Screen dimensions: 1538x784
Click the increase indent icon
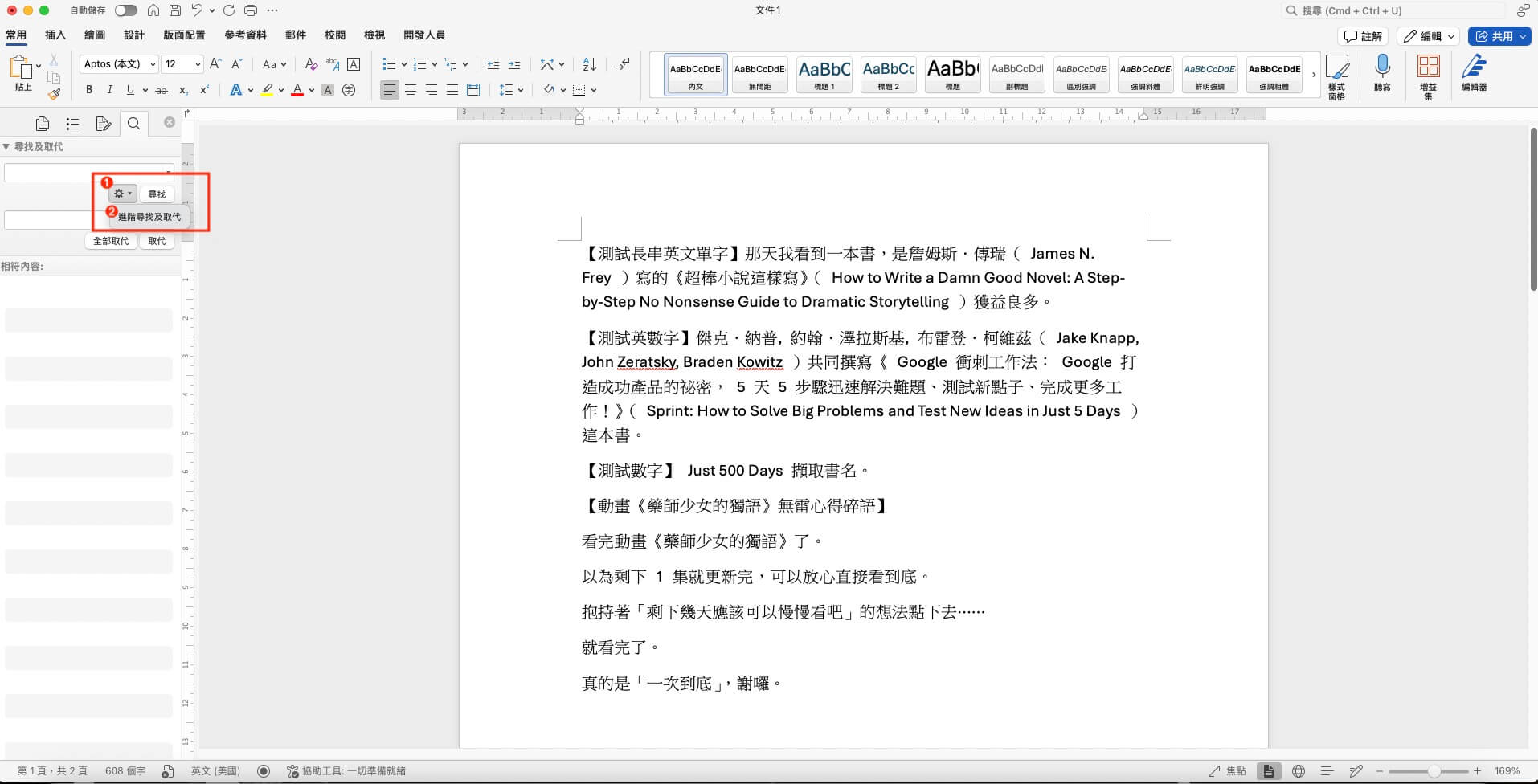point(514,64)
